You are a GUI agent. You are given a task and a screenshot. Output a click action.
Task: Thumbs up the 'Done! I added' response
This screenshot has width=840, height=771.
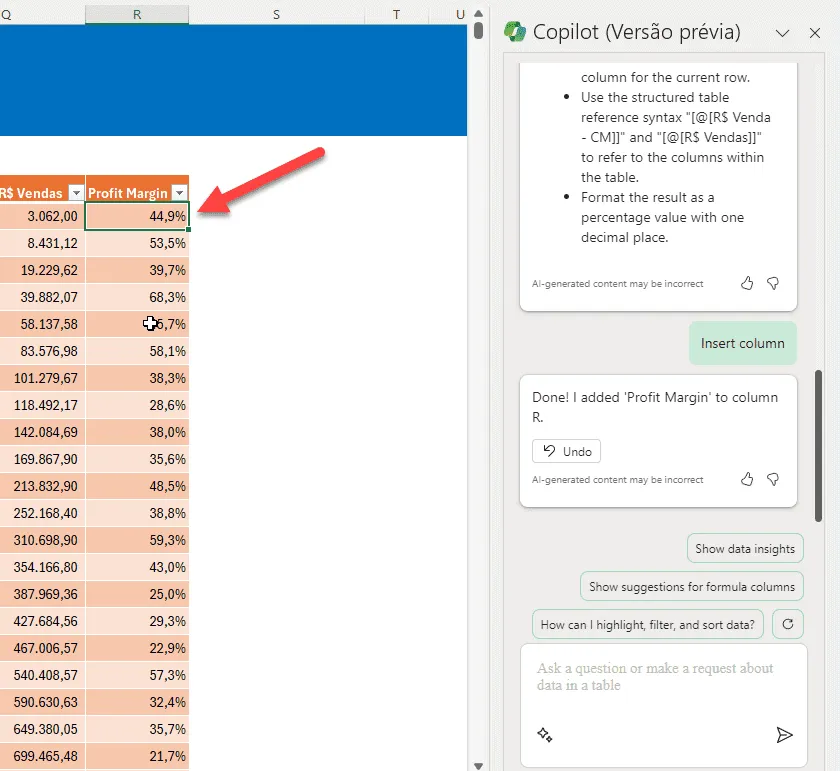(x=747, y=479)
